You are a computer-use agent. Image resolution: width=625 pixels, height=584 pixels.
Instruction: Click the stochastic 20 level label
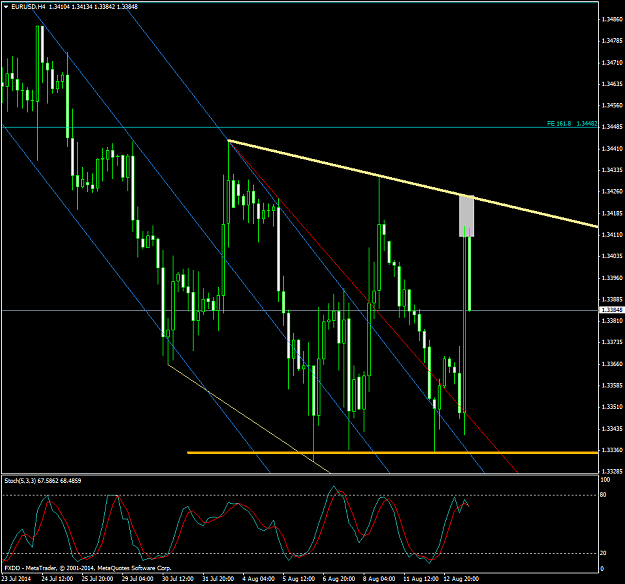(603, 553)
